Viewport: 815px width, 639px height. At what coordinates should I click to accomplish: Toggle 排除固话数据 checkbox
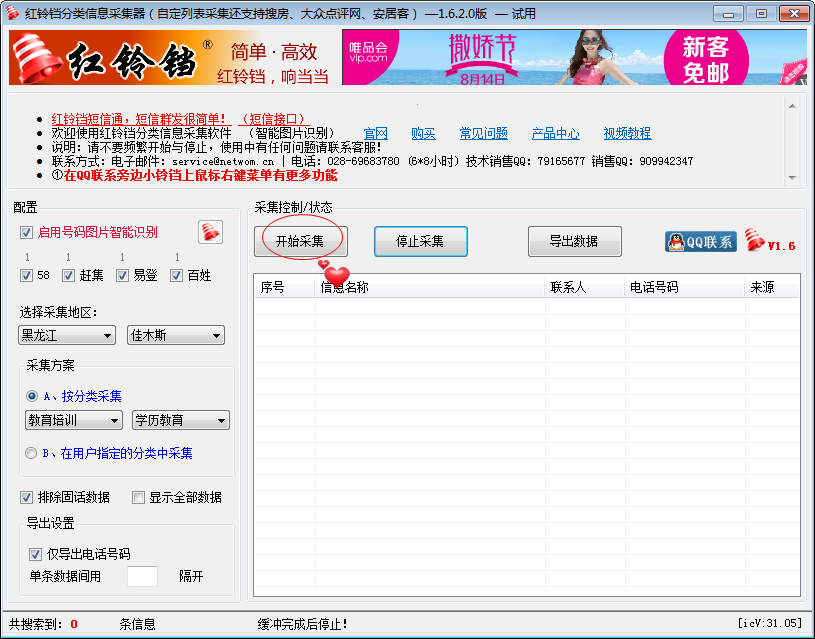click(27, 498)
